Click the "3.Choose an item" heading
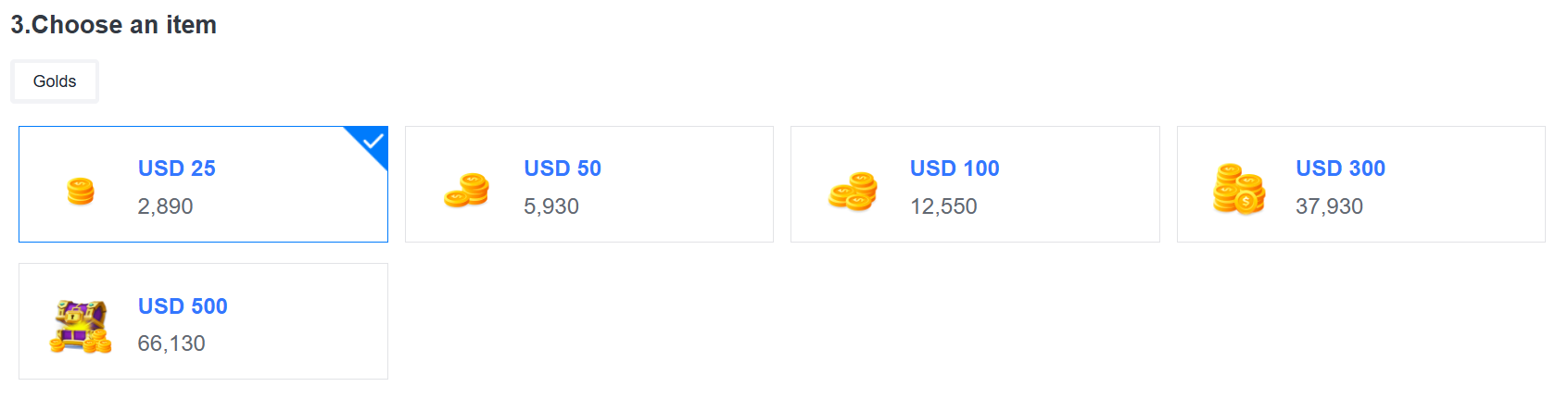 tap(114, 25)
